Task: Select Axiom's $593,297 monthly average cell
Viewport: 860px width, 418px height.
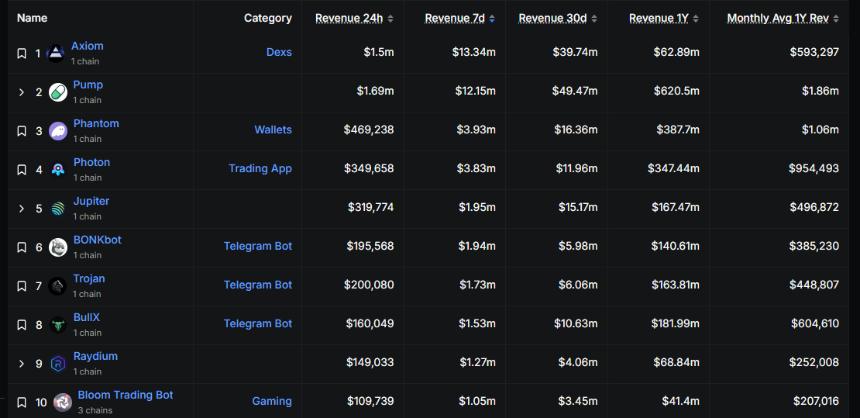Action: click(x=814, y=53)
